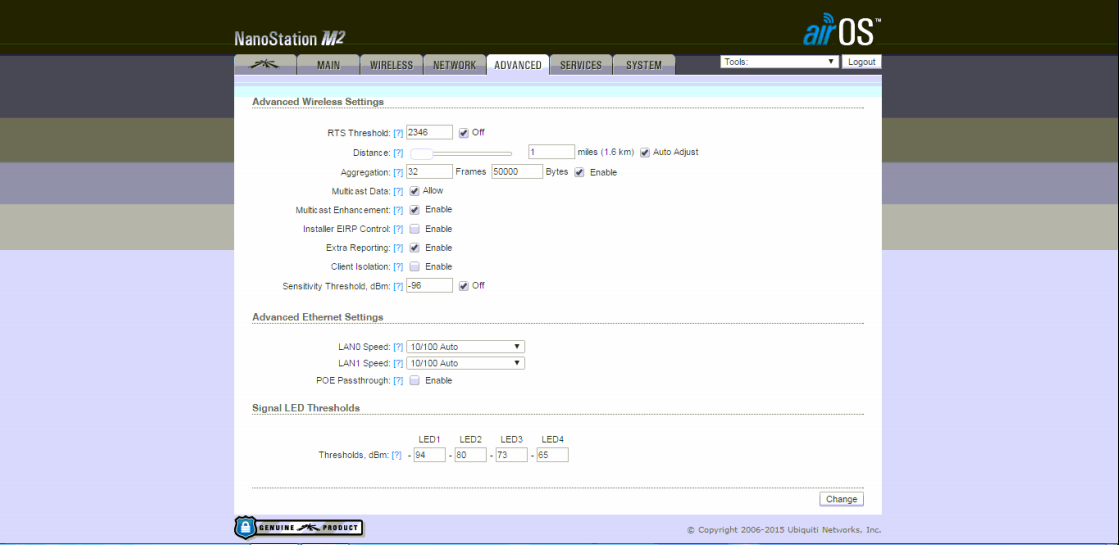1119x545 pixels.
Task: Select the ADVANCED tab
Action: click(x=517, y=65)
